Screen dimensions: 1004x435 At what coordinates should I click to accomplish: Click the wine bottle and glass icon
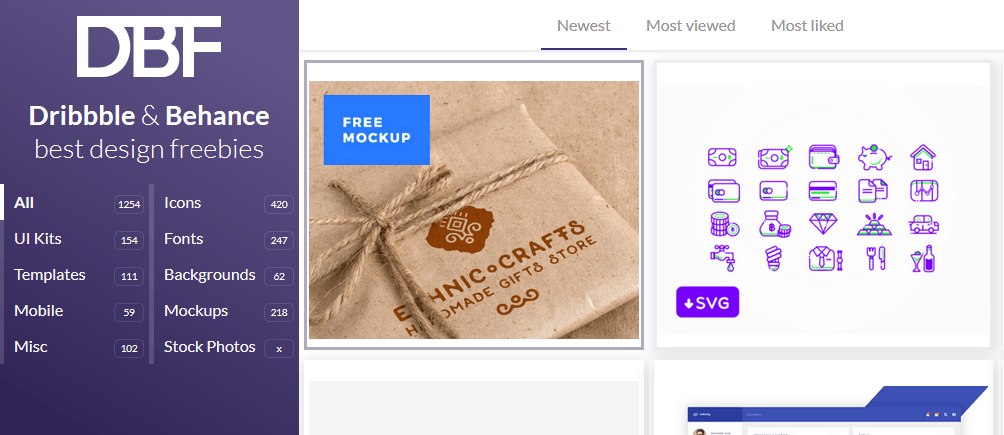tap(923, 258)
